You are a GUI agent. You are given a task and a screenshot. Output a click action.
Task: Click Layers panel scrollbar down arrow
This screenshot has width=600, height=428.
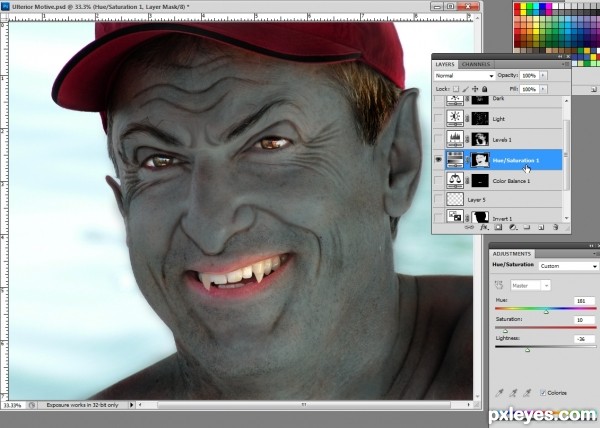[566, 218]
